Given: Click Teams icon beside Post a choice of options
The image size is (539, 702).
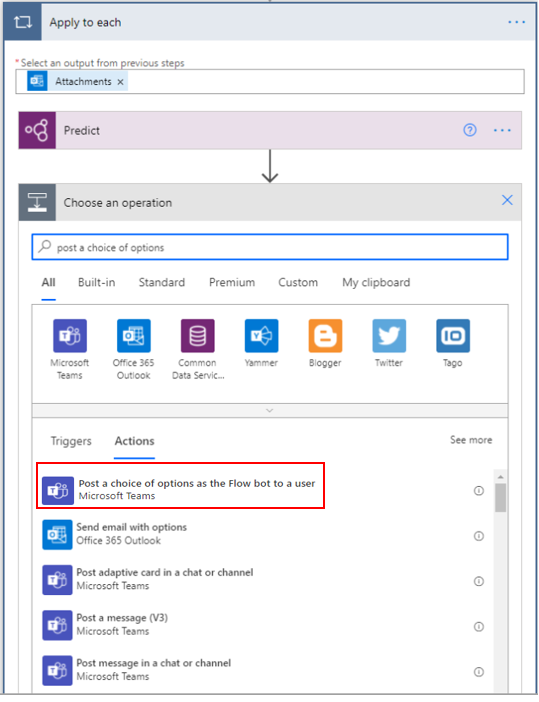Looking at the screenshot, I should (58, 490).
